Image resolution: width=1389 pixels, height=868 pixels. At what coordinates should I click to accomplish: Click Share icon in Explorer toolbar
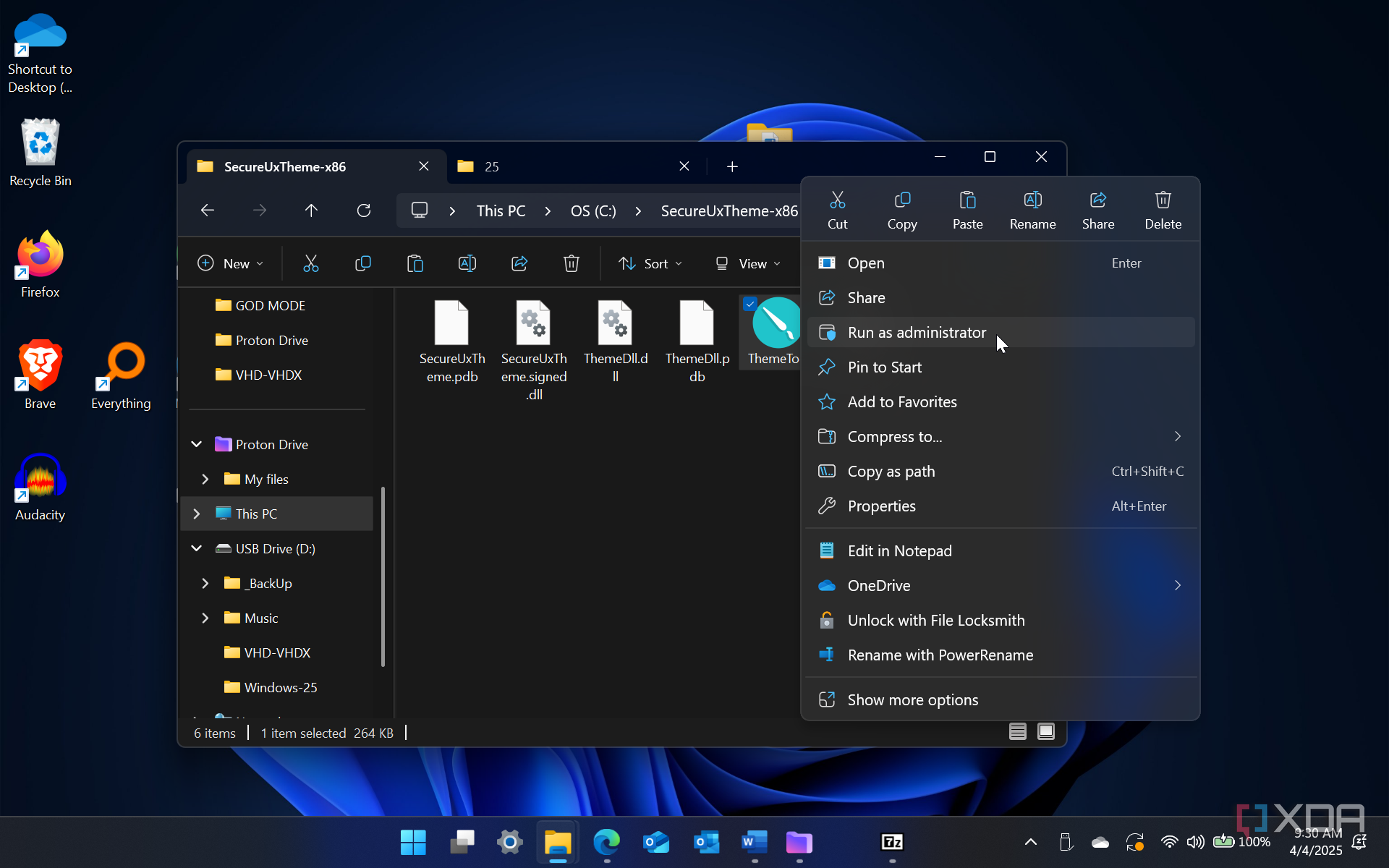point(519,263)
